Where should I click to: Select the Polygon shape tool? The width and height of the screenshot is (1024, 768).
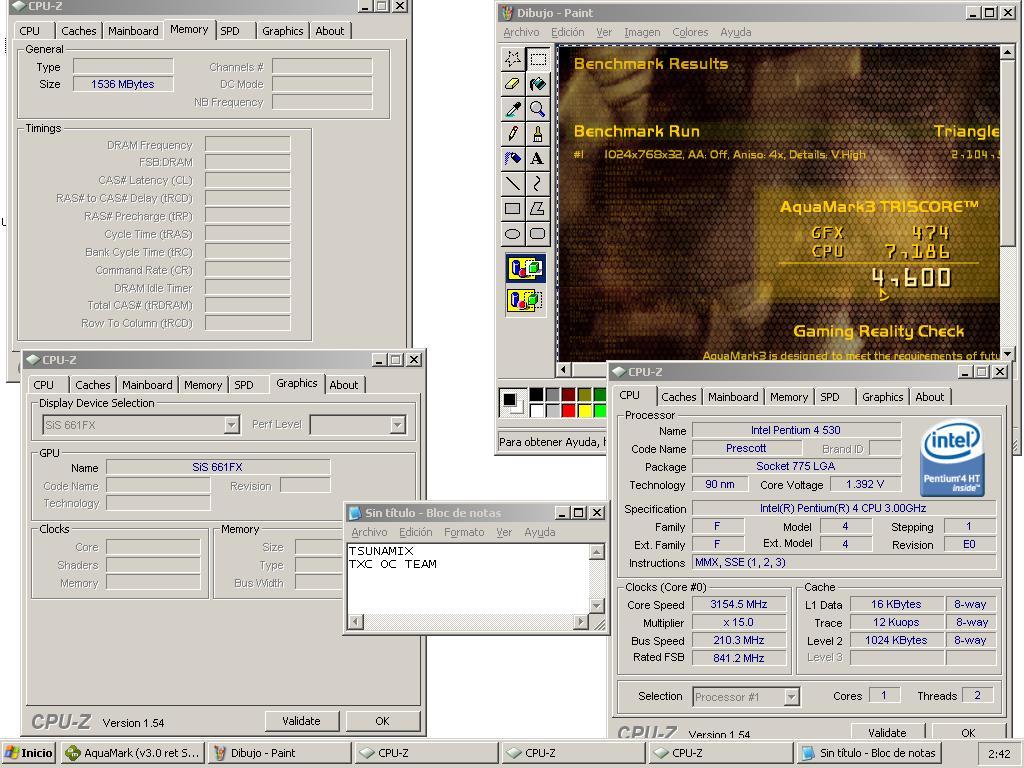(x=537, y=208)
